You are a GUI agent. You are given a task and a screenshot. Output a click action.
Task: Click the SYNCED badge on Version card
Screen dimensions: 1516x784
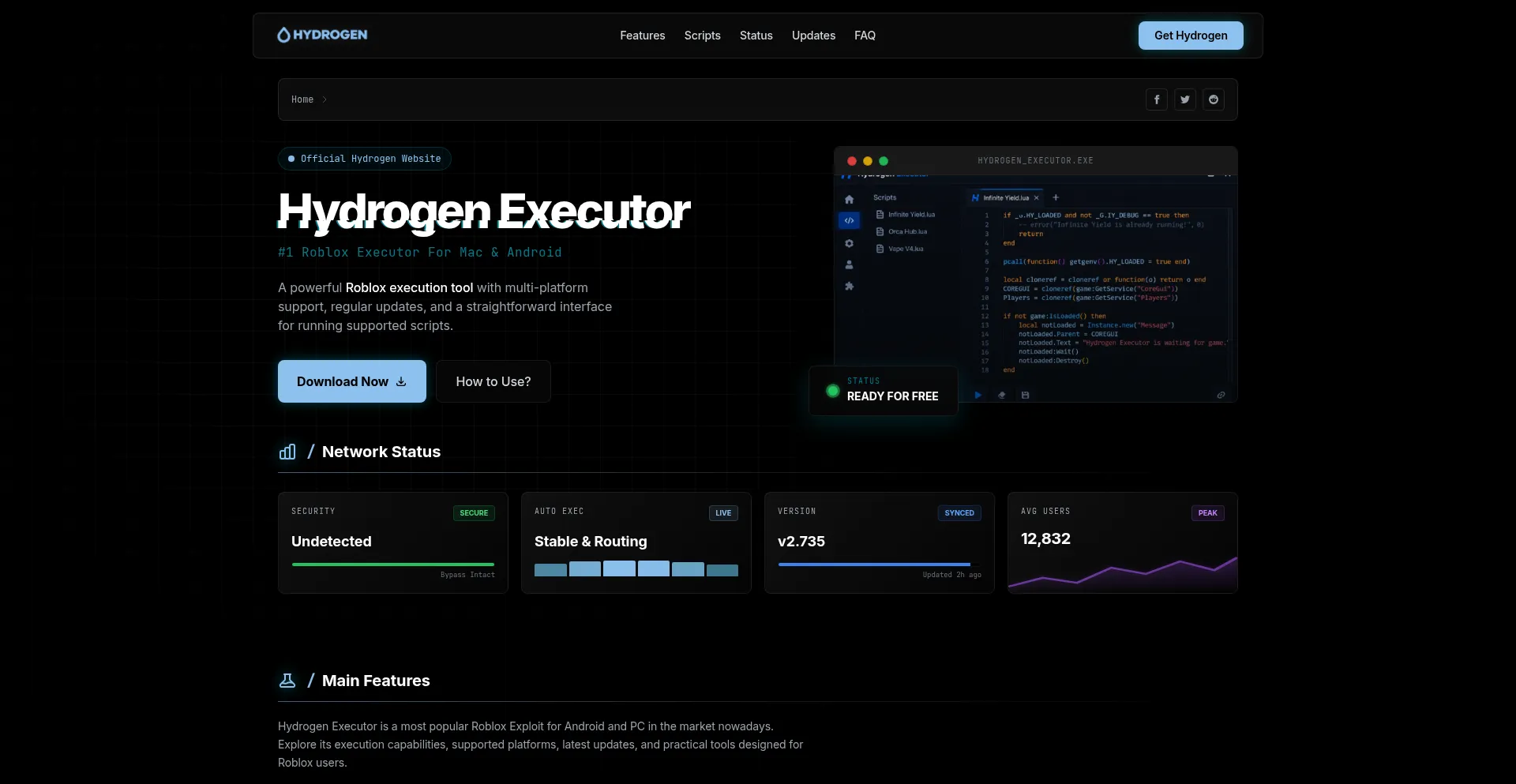tap(959, 513)
